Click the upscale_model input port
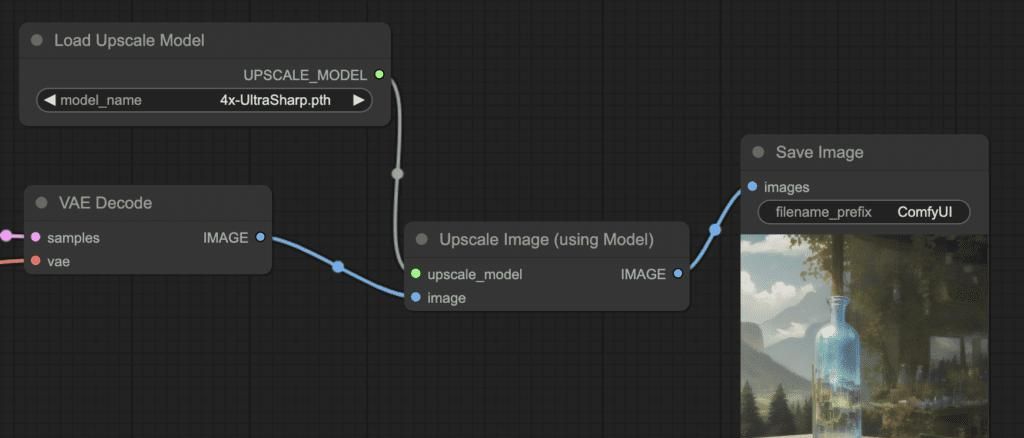The height and width of the screenshot is (438, 1024). click(415, 274)
